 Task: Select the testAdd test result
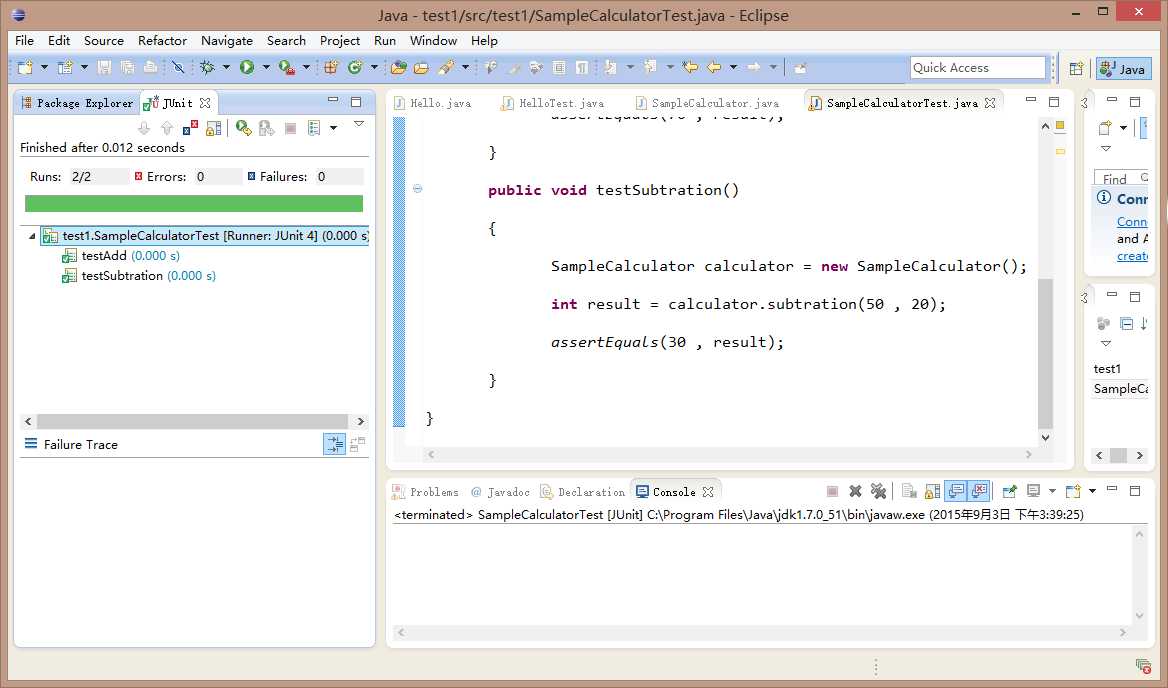tap(121, 255)
